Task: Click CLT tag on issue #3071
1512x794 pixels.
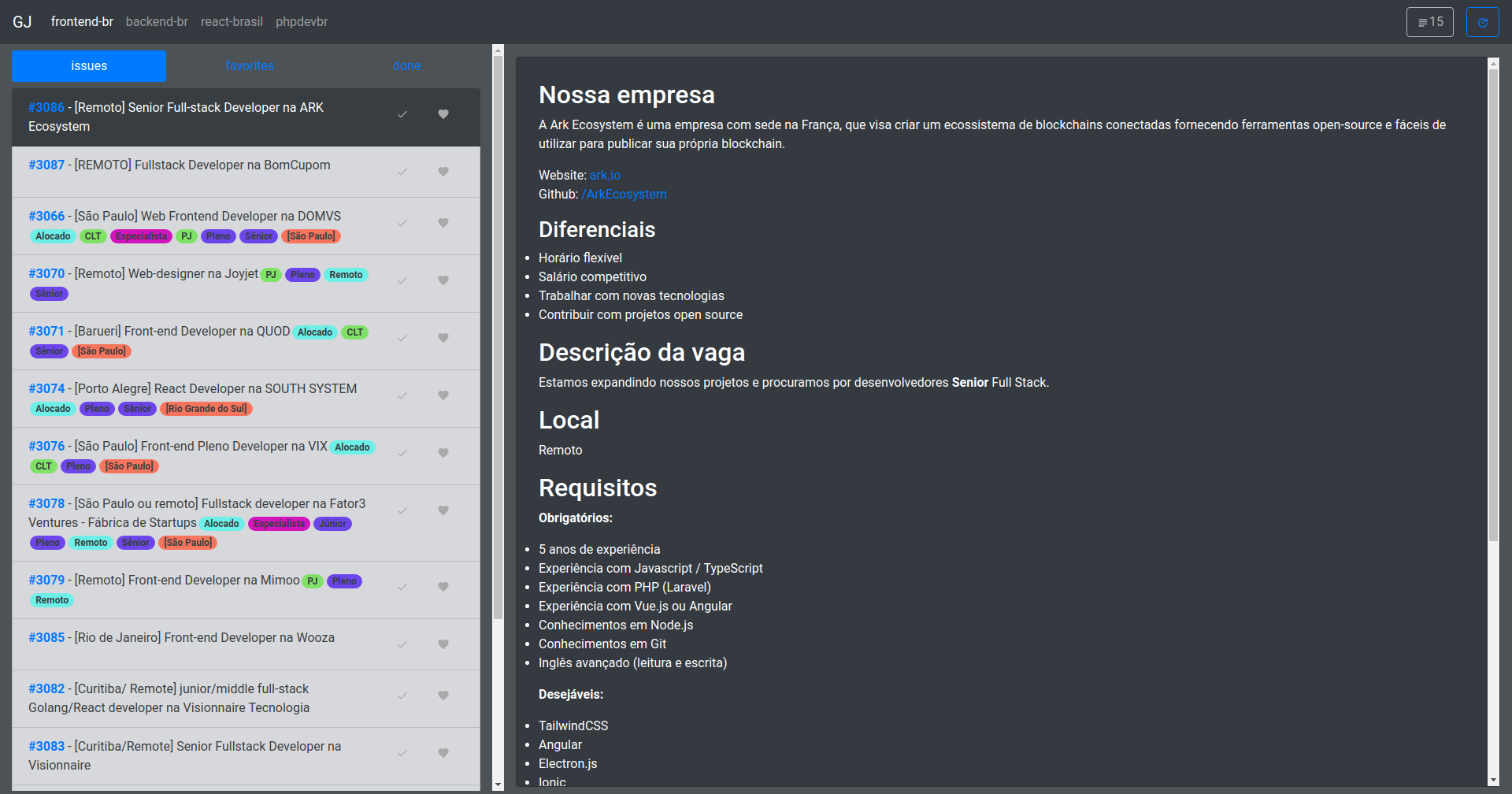Action: (x=355, y=332)
